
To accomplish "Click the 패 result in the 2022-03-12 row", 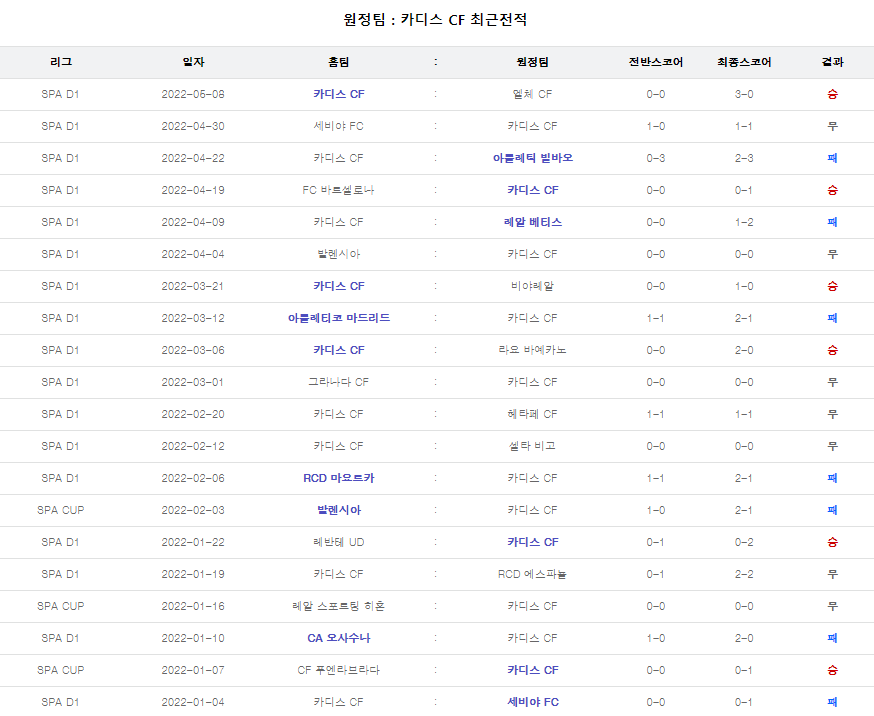I will click(x=832, y=318).
